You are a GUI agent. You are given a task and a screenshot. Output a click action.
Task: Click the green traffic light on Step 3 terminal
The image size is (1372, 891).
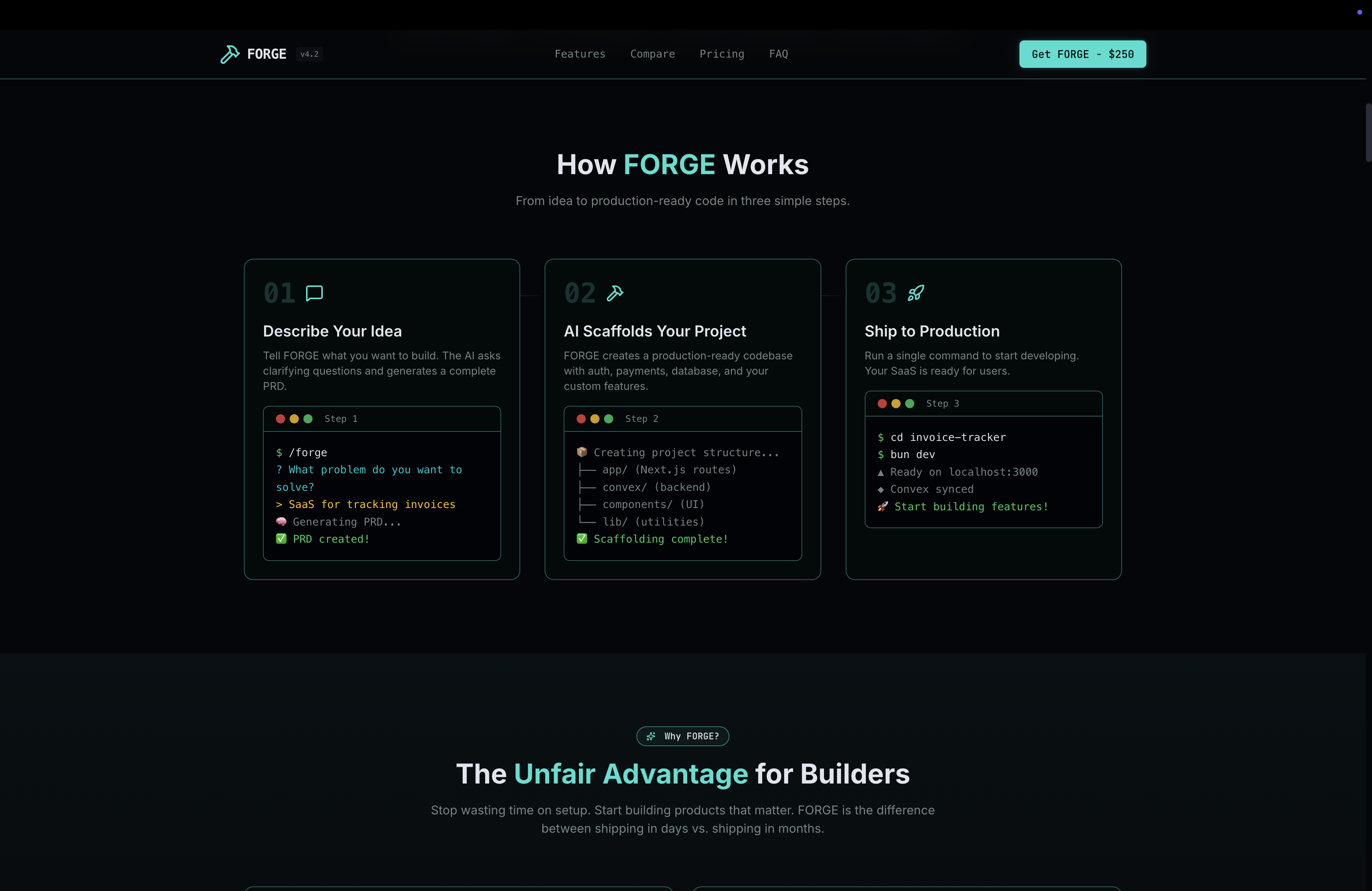[909, 404]
